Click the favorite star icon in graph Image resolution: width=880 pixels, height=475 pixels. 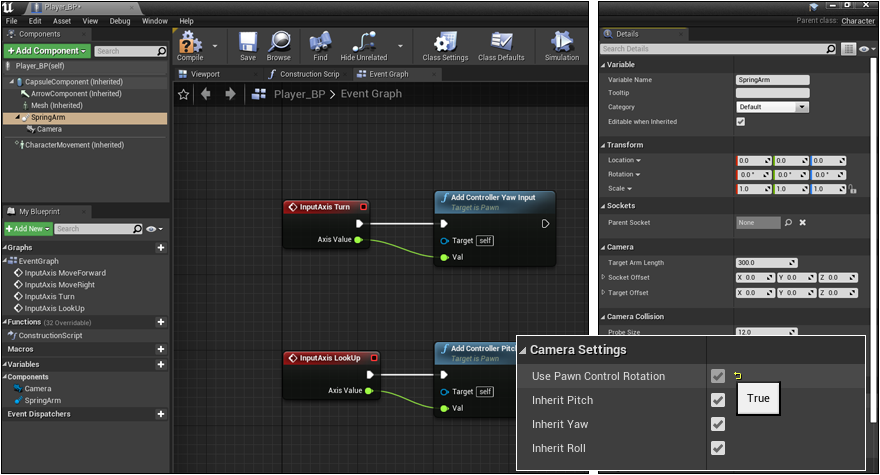pyautogui.click(x=184, y=94)
